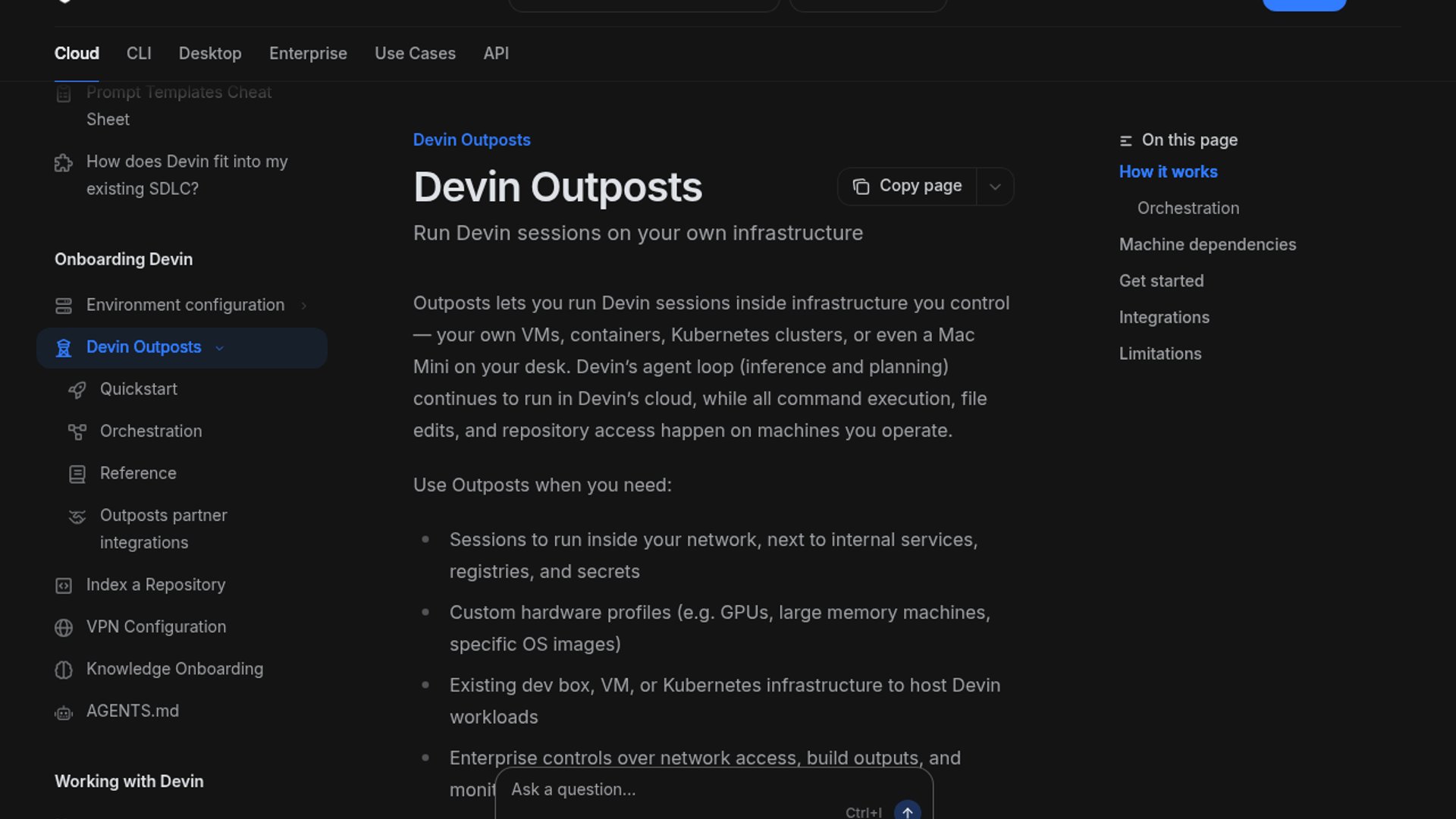
Task: Click the On this page list icon
Action: click(x=1125, y=141)
